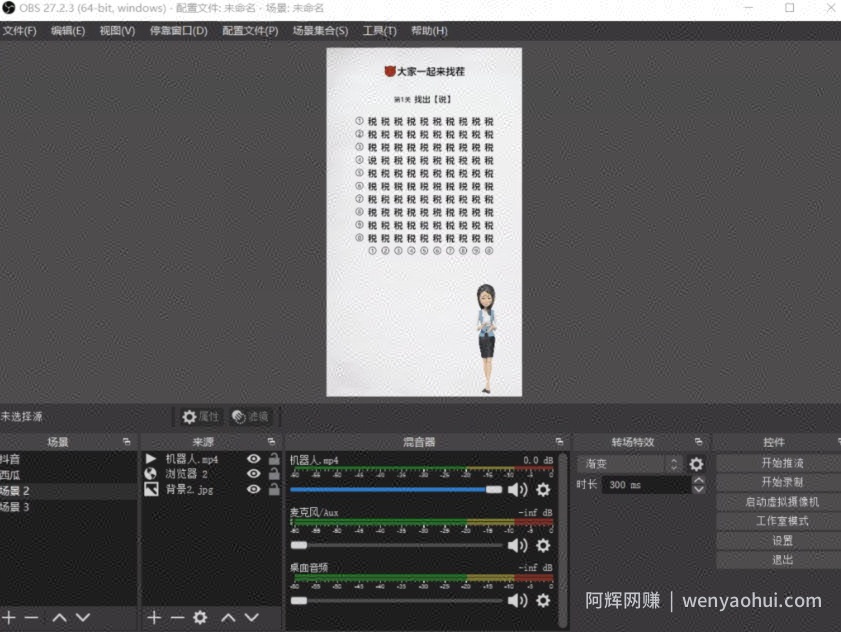
Task: Open the 编辑(E) menu
Action: [x=68, y=31]
